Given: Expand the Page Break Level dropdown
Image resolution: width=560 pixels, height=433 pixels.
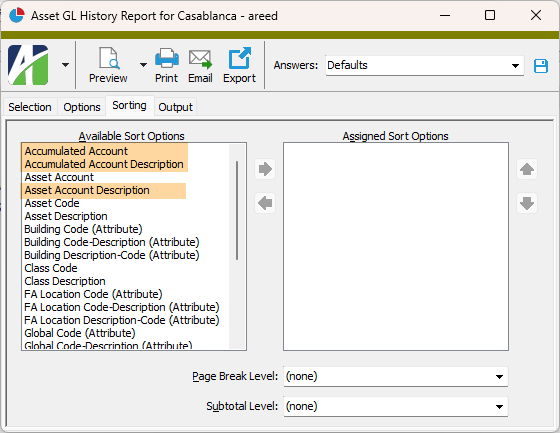Looking at the screenshot, I should [396, 376].
